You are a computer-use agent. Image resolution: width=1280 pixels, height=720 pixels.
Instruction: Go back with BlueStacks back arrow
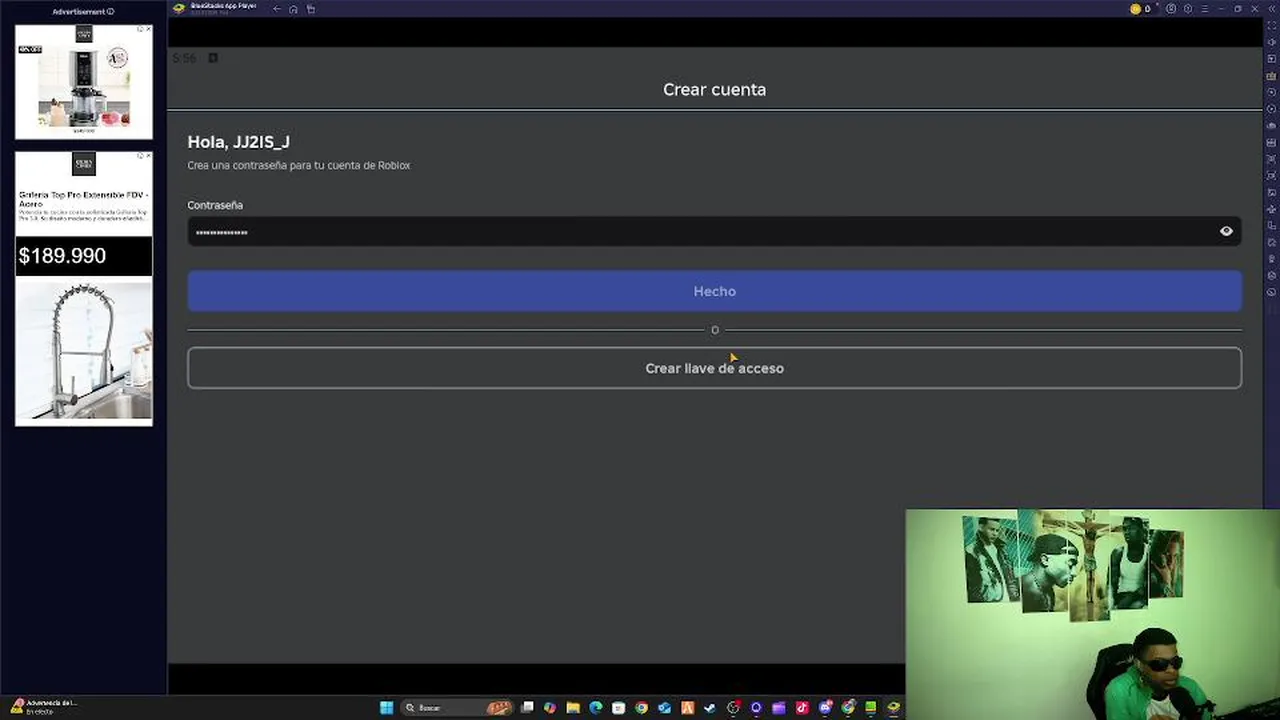(x=277, y=9)
